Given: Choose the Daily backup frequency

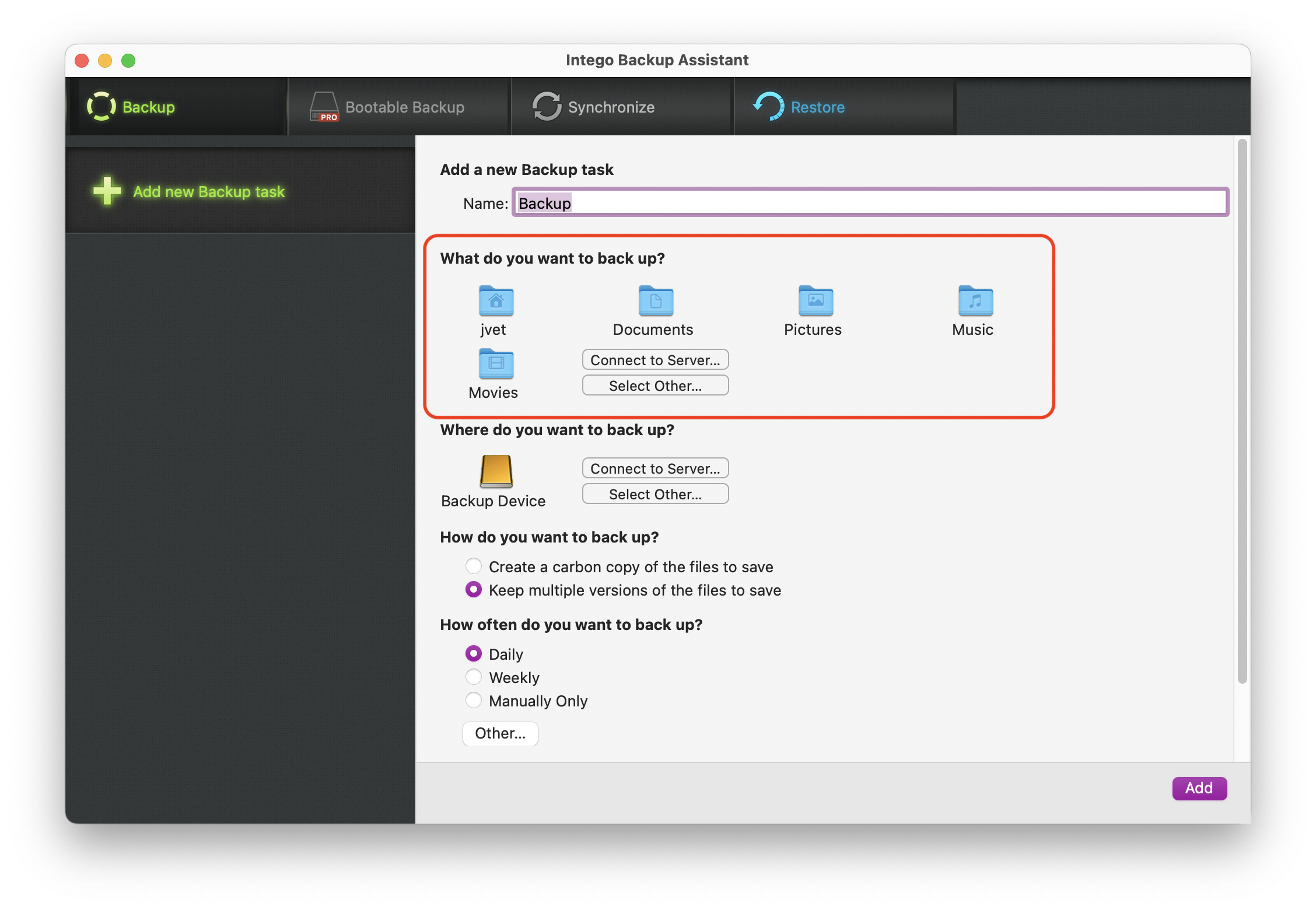Looking at the screenshot, I should 474,653.
